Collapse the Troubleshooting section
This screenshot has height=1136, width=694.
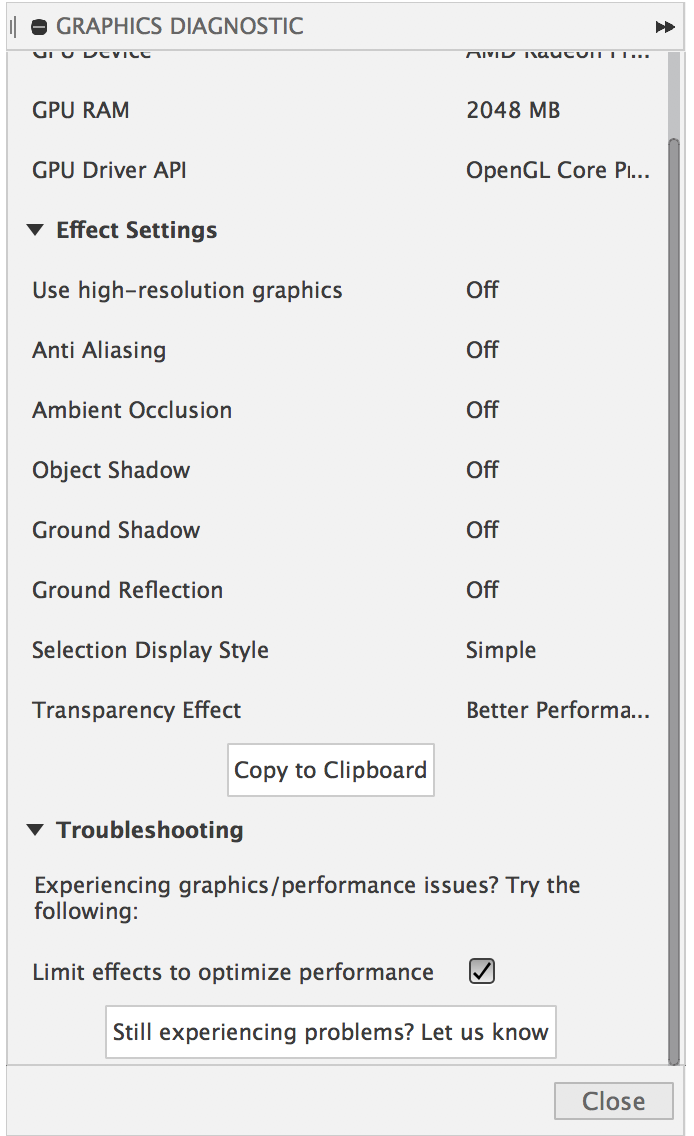click(x=35, y=829)
